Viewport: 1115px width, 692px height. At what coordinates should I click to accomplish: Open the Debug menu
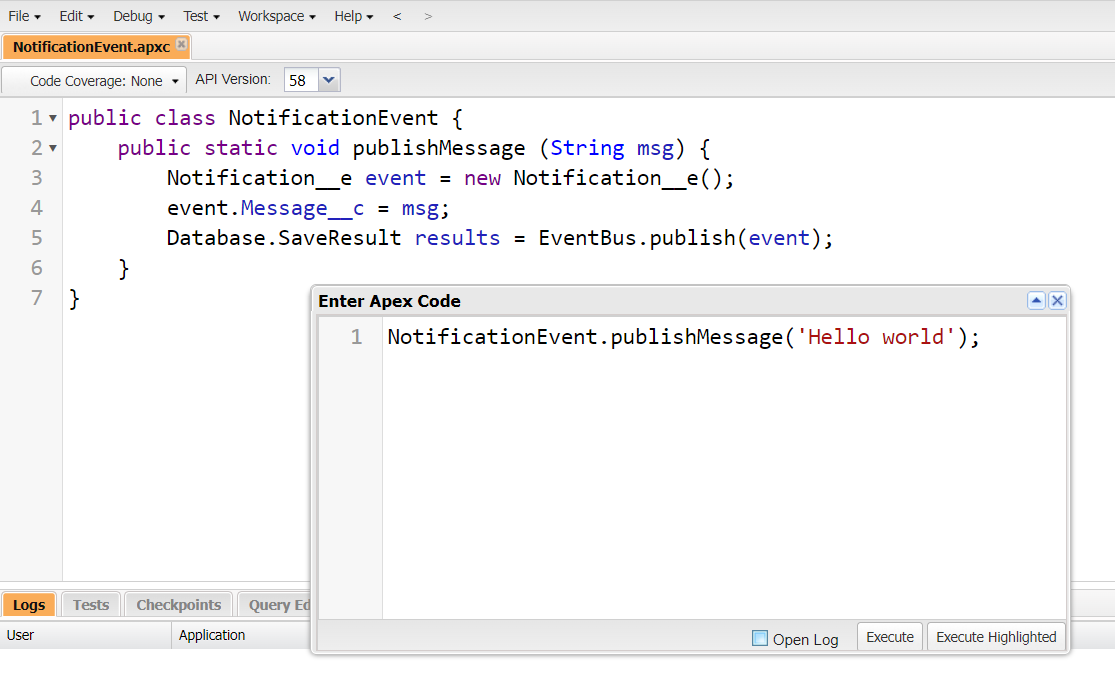139,16
